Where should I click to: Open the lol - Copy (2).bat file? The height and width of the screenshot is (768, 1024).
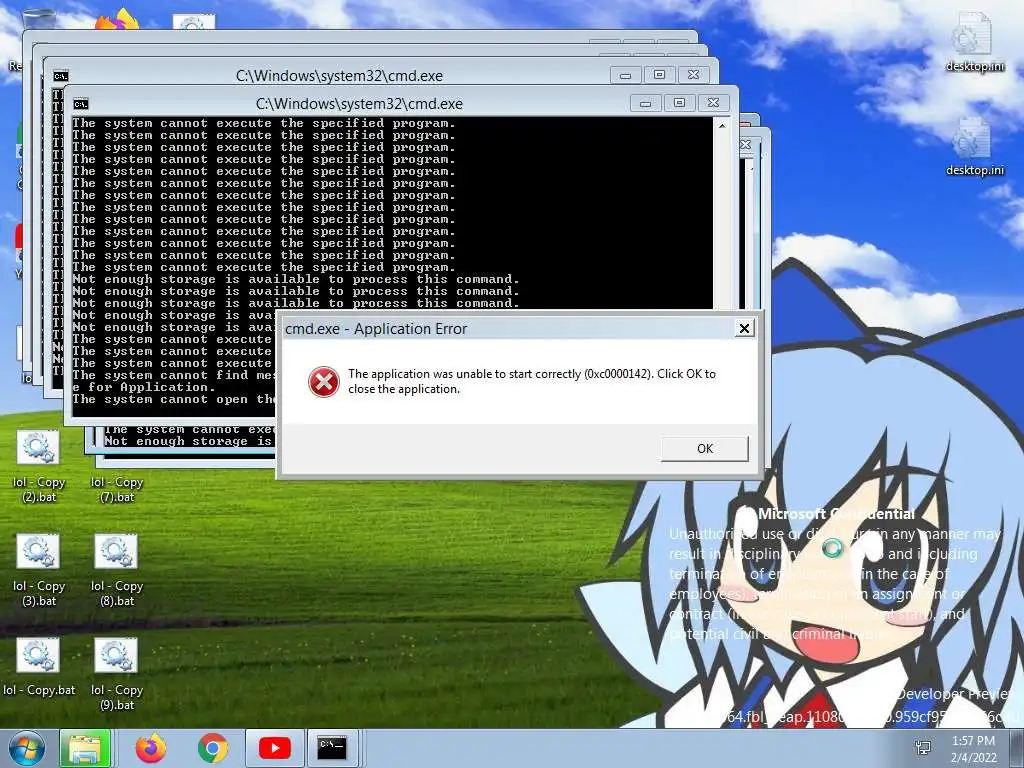tap(39, 467)
